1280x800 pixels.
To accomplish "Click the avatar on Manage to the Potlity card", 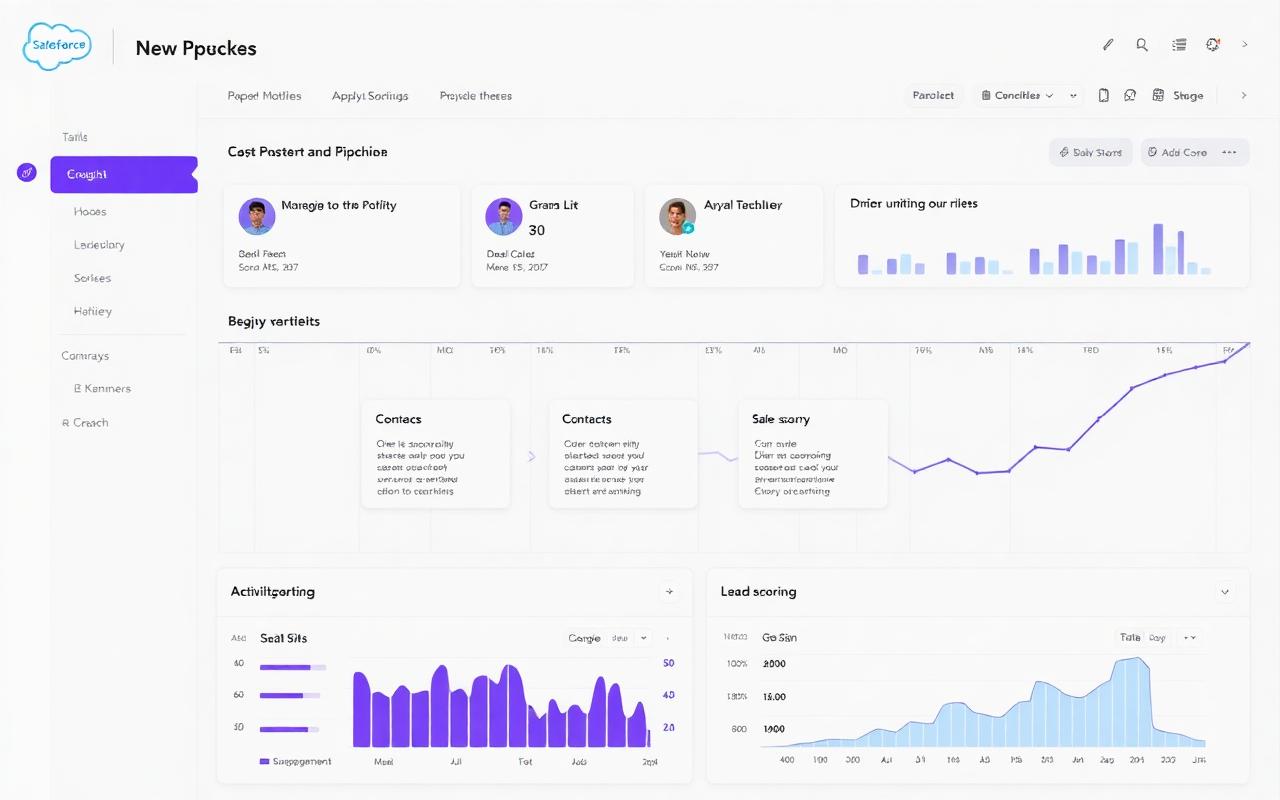I will 257,216.
